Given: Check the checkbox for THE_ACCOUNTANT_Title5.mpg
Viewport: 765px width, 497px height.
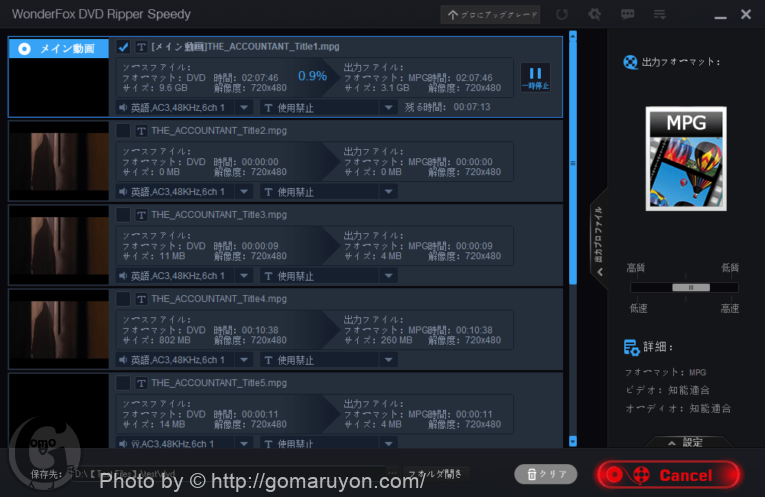Looking at the screenshot, I should click(x=123, y=383).
